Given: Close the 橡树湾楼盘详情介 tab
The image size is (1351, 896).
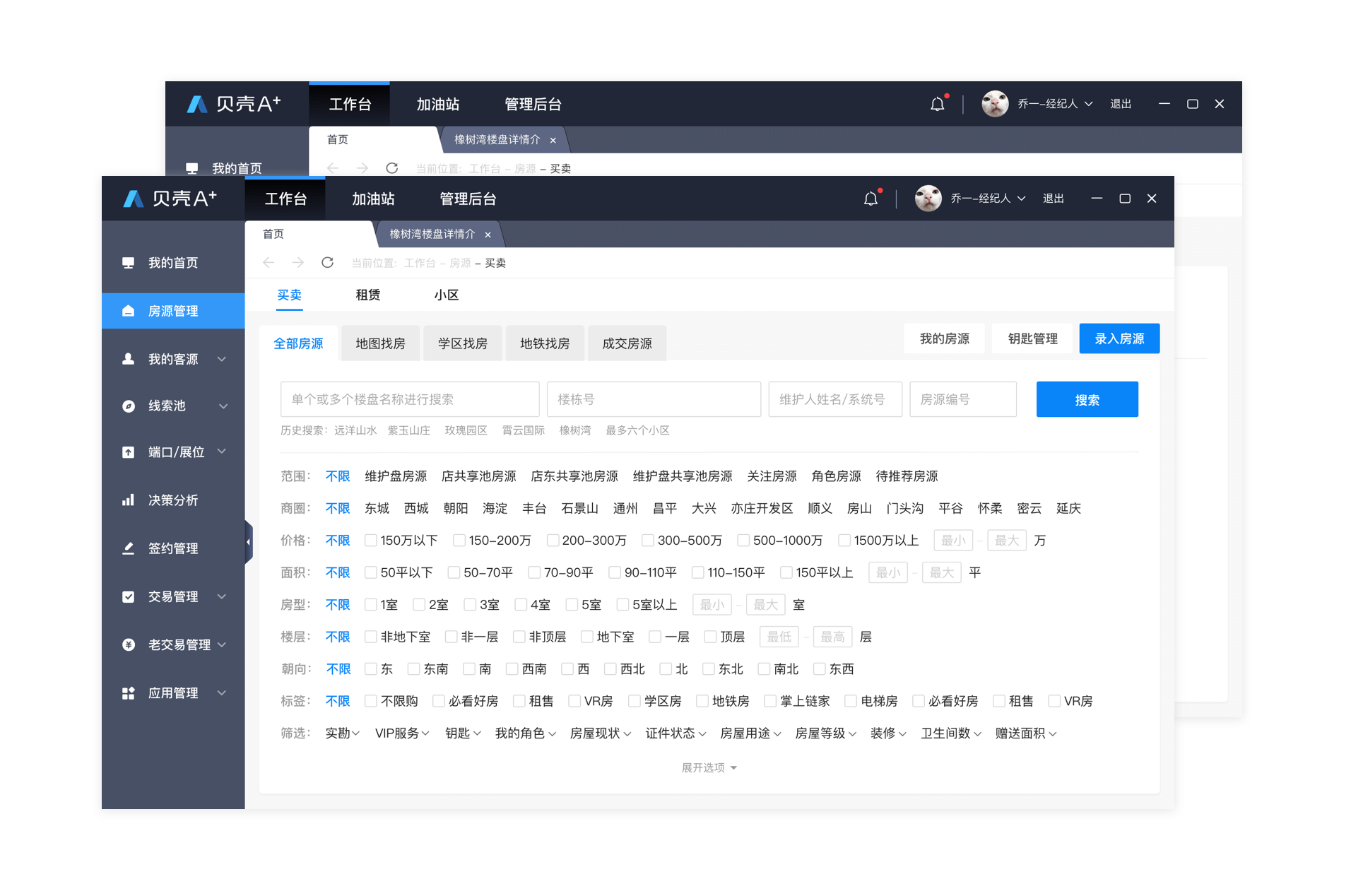Looking at the screenshot, I should point(488,235).
